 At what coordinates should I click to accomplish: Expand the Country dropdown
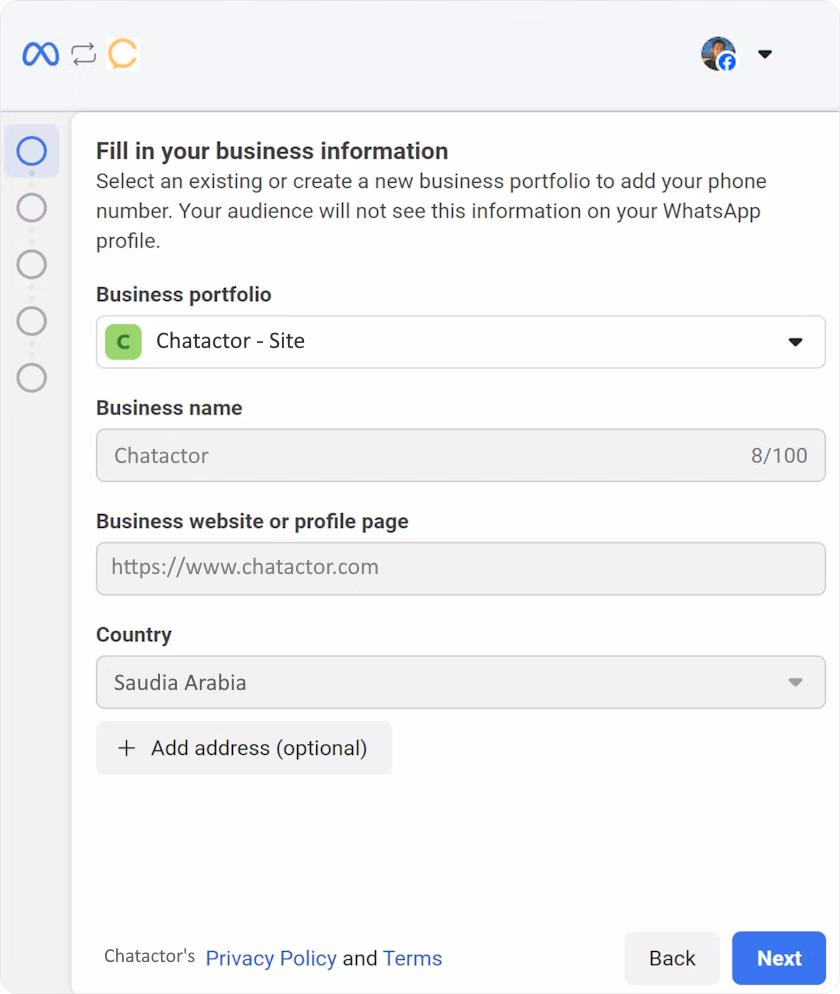[460, 683]
